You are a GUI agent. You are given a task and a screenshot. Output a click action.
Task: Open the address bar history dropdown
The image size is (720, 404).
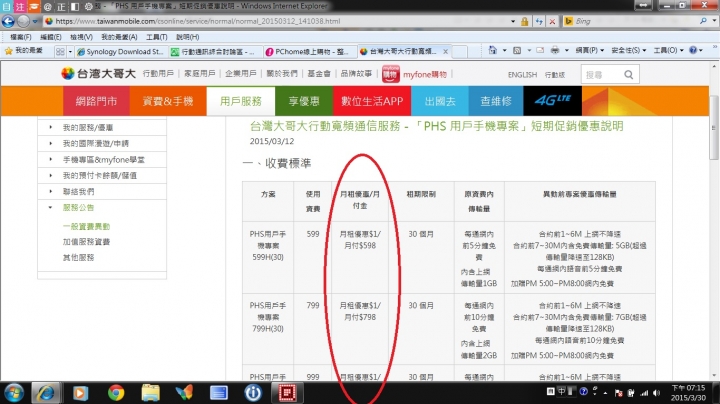tap(512, 21)
